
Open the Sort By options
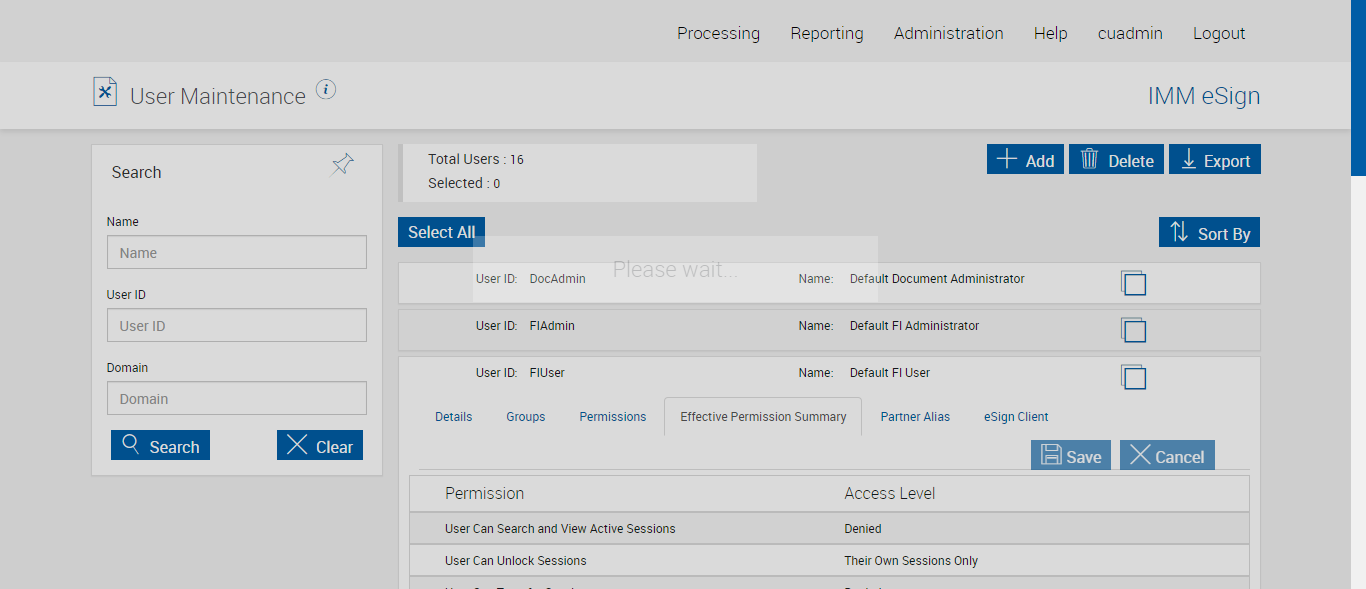pyautogui.click(x=1210, y=232)
